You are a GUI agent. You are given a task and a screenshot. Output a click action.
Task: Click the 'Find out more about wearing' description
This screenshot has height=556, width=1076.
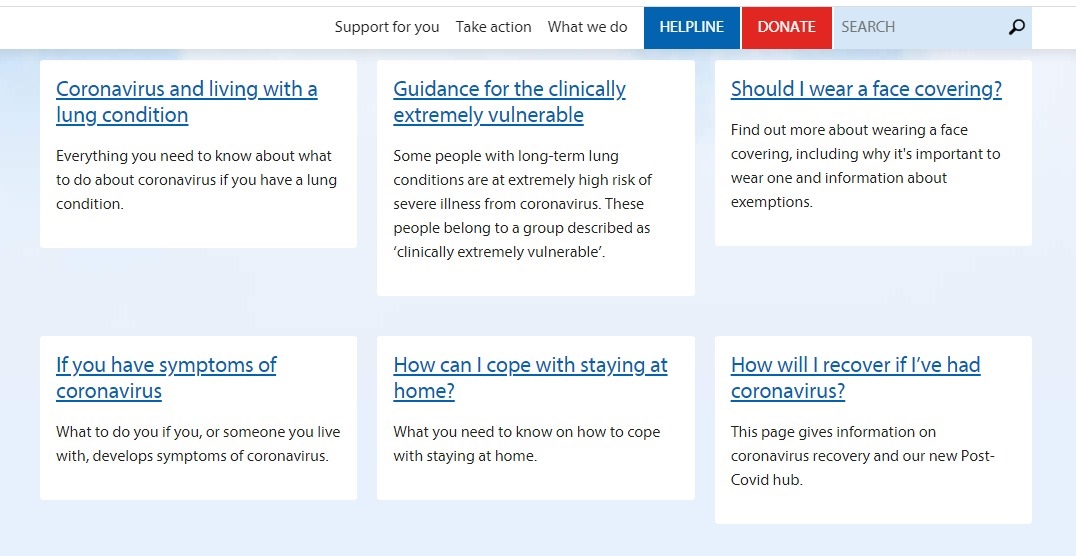865,166
